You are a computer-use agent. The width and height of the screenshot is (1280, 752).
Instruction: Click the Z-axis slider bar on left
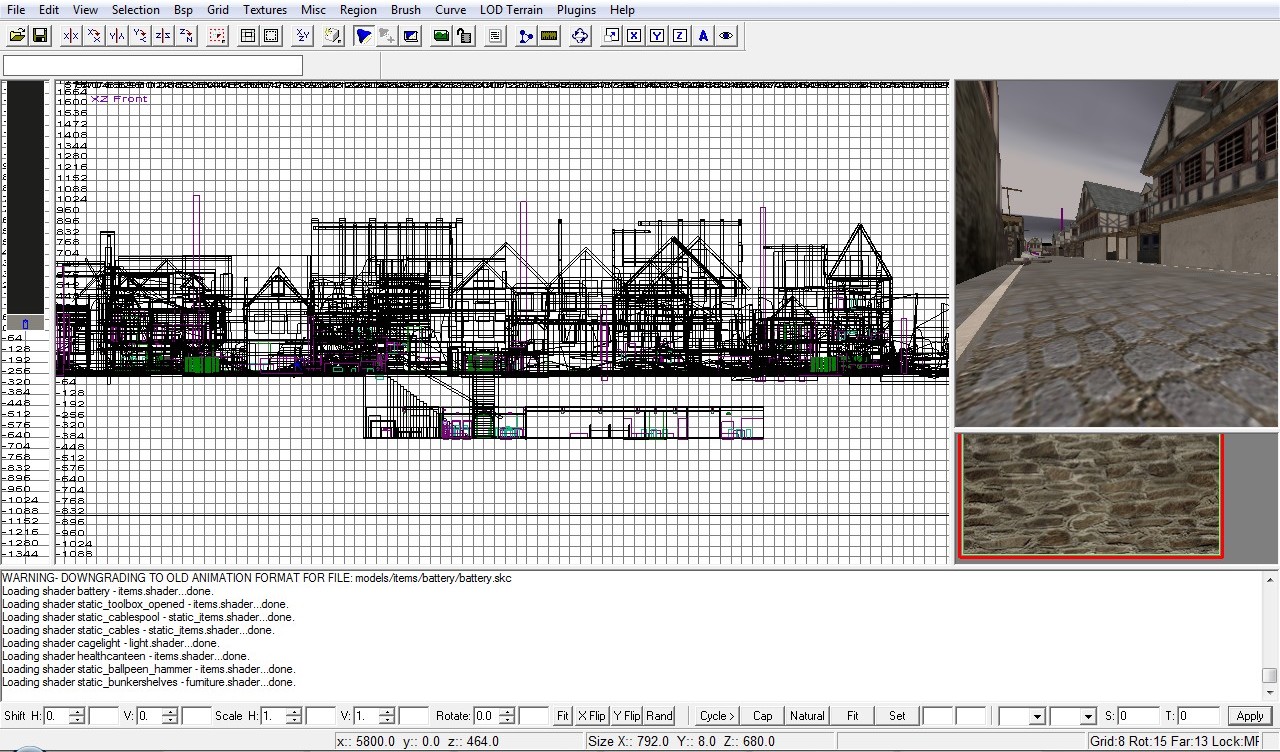25,200
